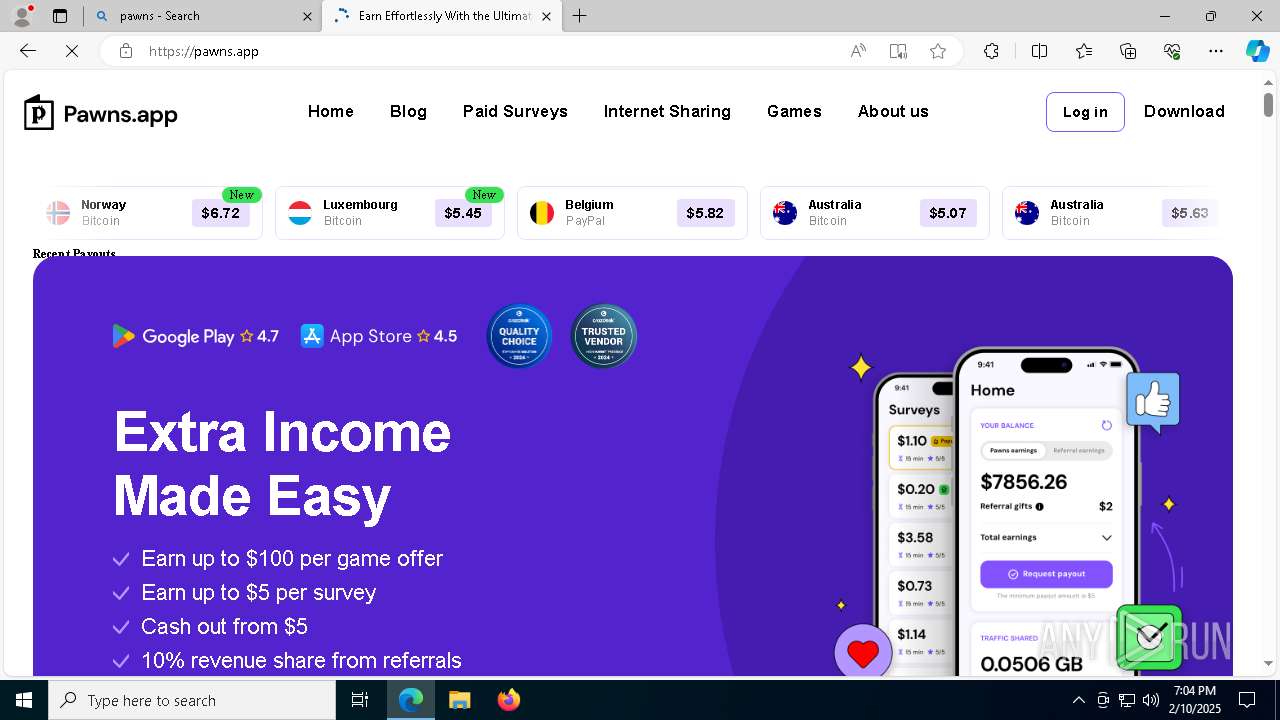This screenshot has height=720, width=1280.
Task: Add page to favorites star icon
Action: tap(938, 51)
